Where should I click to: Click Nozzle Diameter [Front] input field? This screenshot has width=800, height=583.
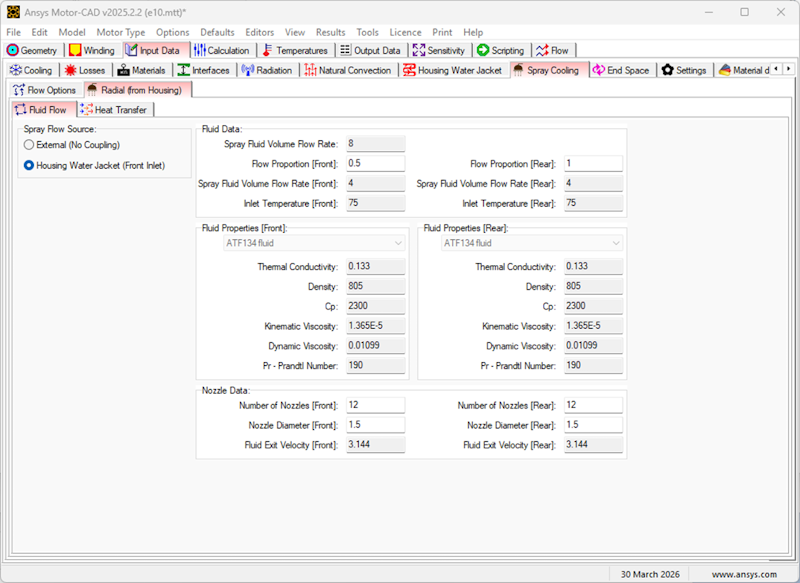coord(376,425)
